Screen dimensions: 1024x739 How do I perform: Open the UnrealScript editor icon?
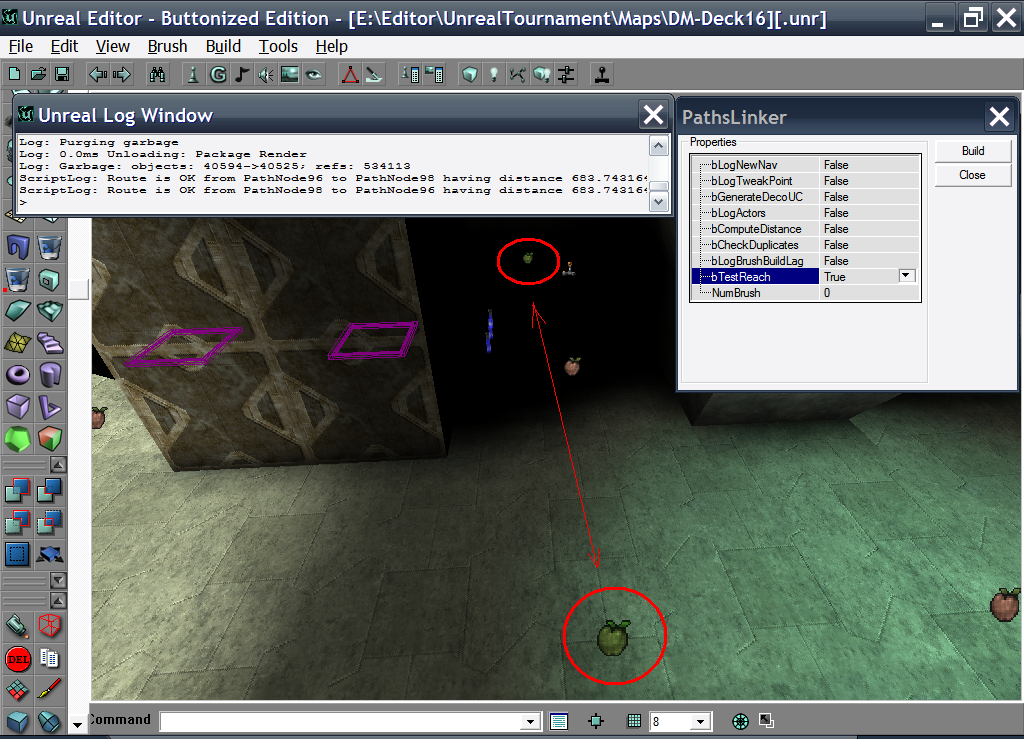374,74
